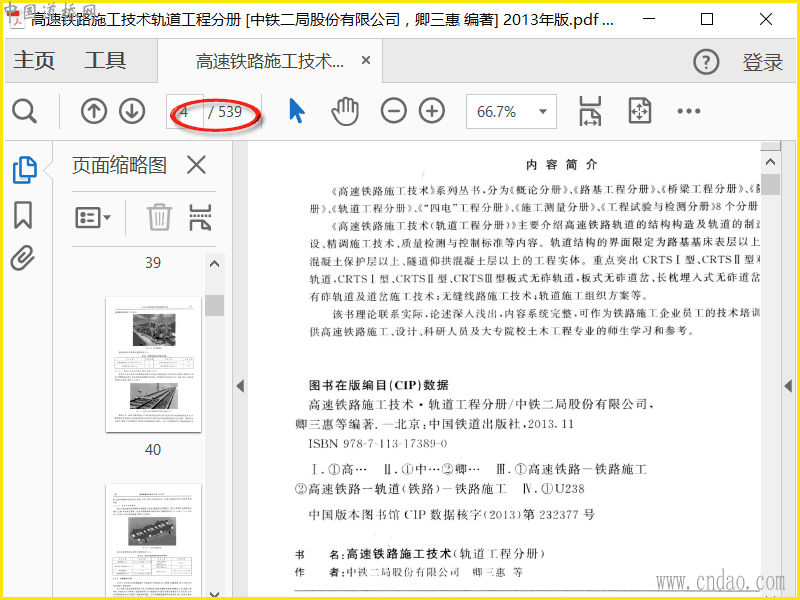
Task: Click the 登录 sign-in link
Action: [762, 62]
